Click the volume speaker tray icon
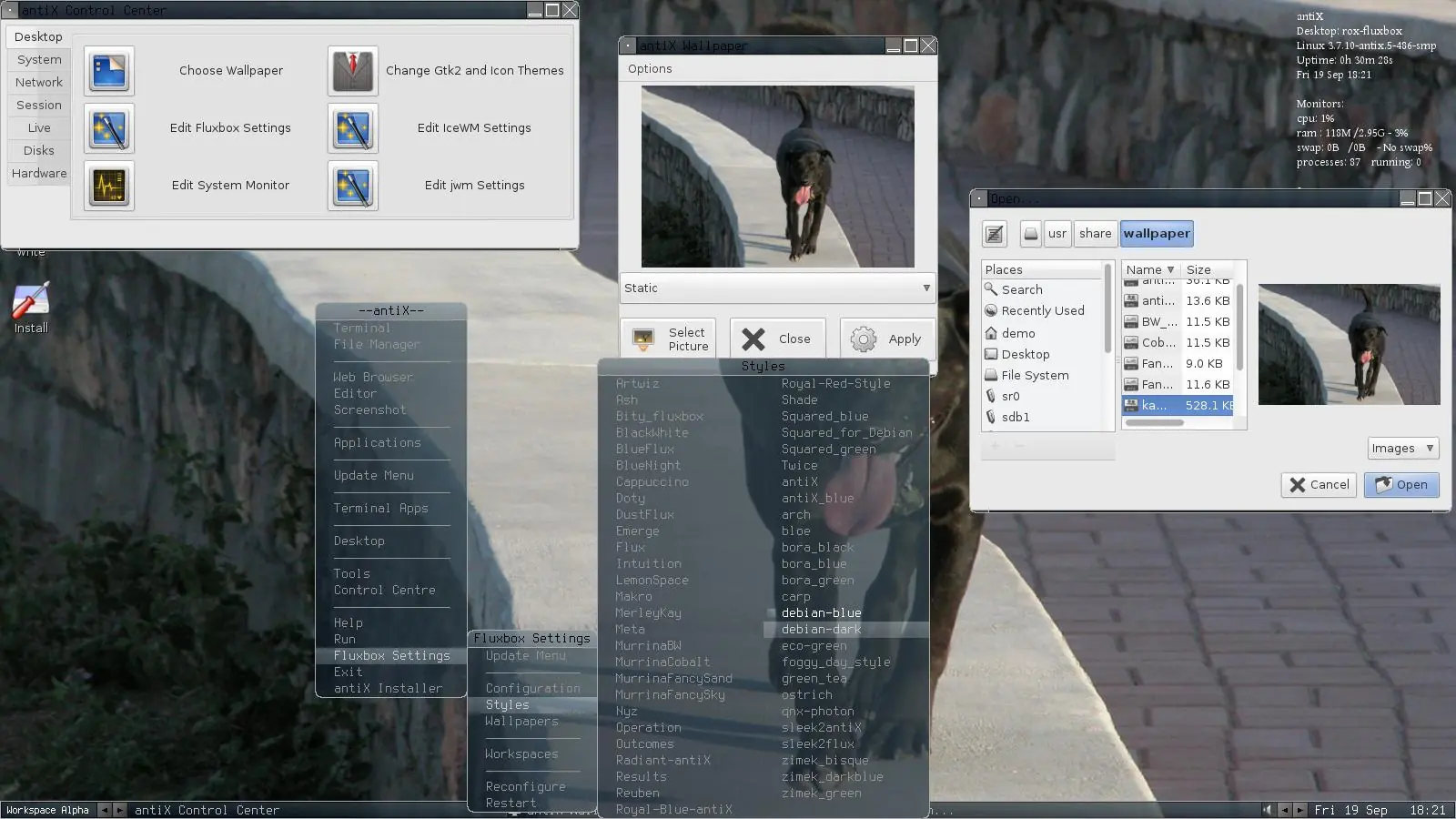 point(1267,810)
